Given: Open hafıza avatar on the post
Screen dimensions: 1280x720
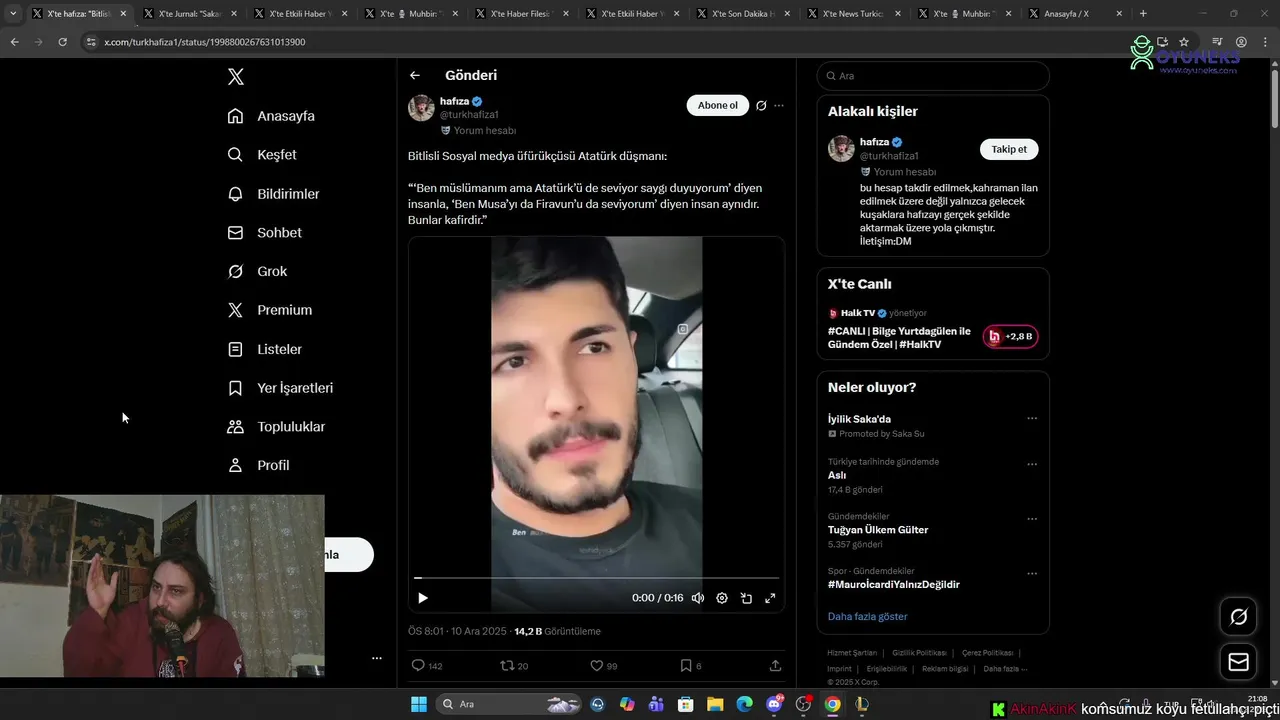Looking at the screenshot, I should point(421,108).
